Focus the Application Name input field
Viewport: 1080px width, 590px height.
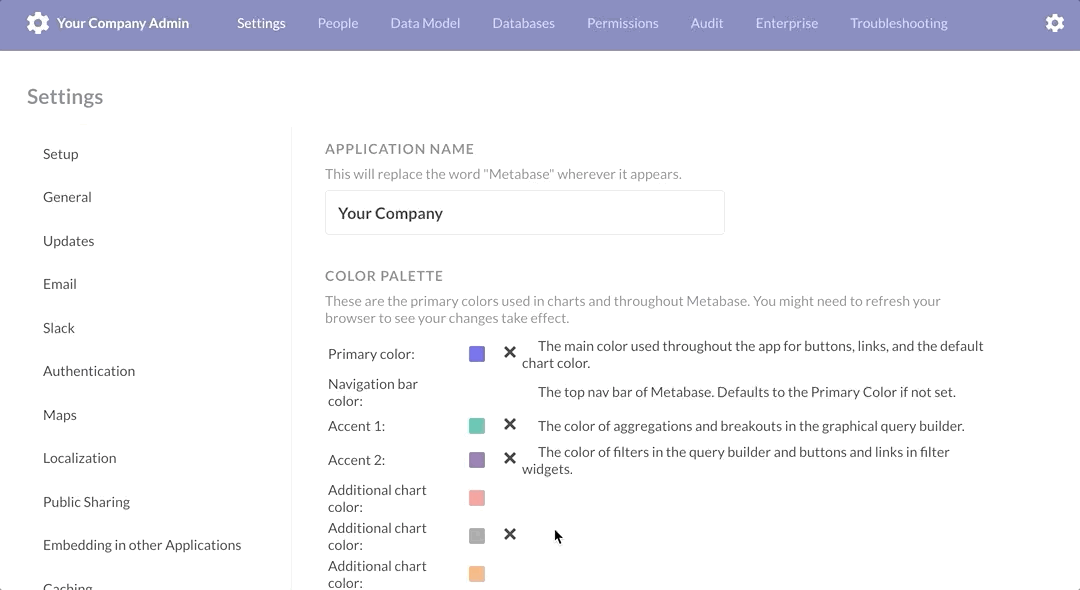[x=525, y=213]
